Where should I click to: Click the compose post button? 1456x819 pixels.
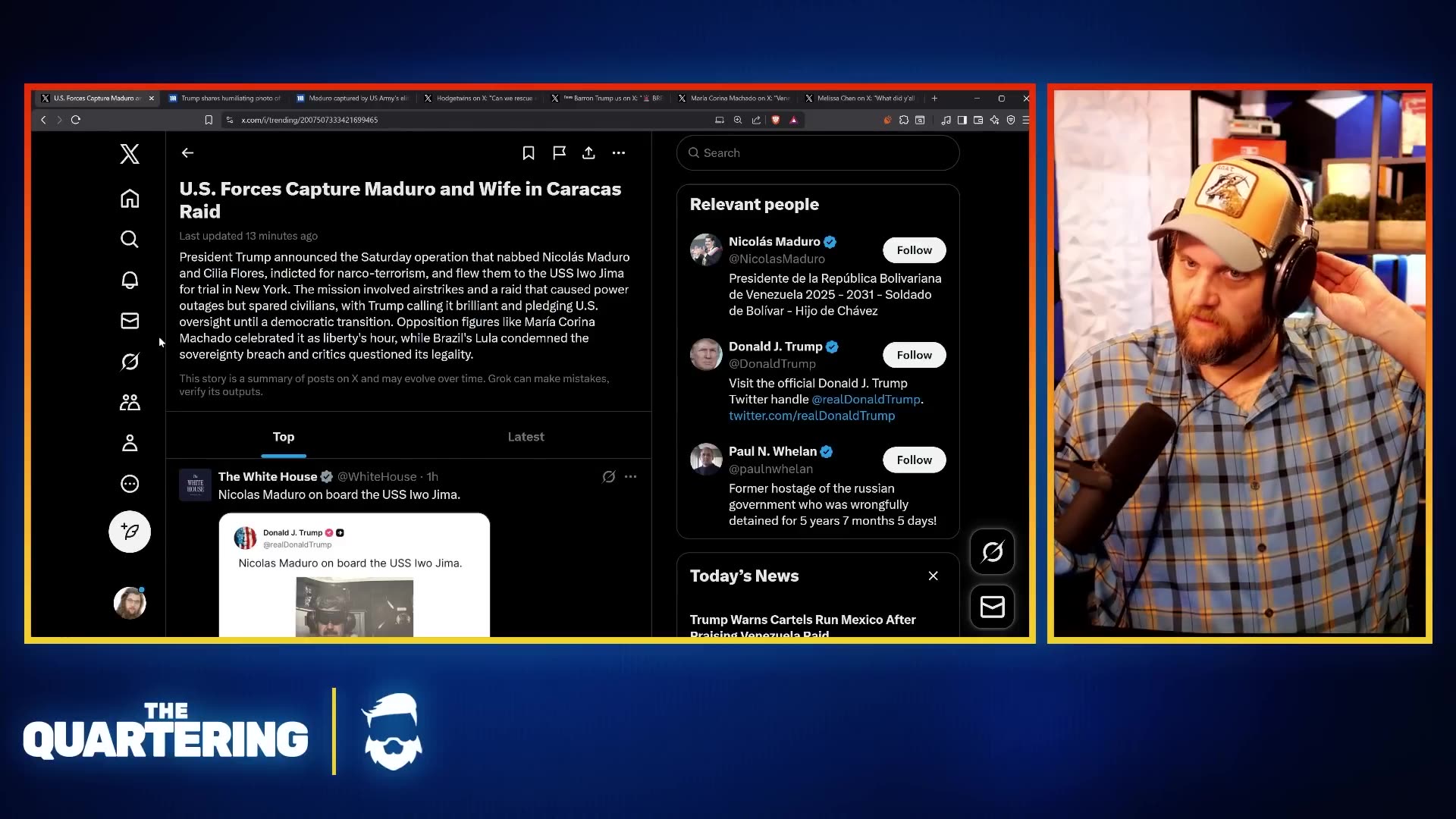[130, 532]
